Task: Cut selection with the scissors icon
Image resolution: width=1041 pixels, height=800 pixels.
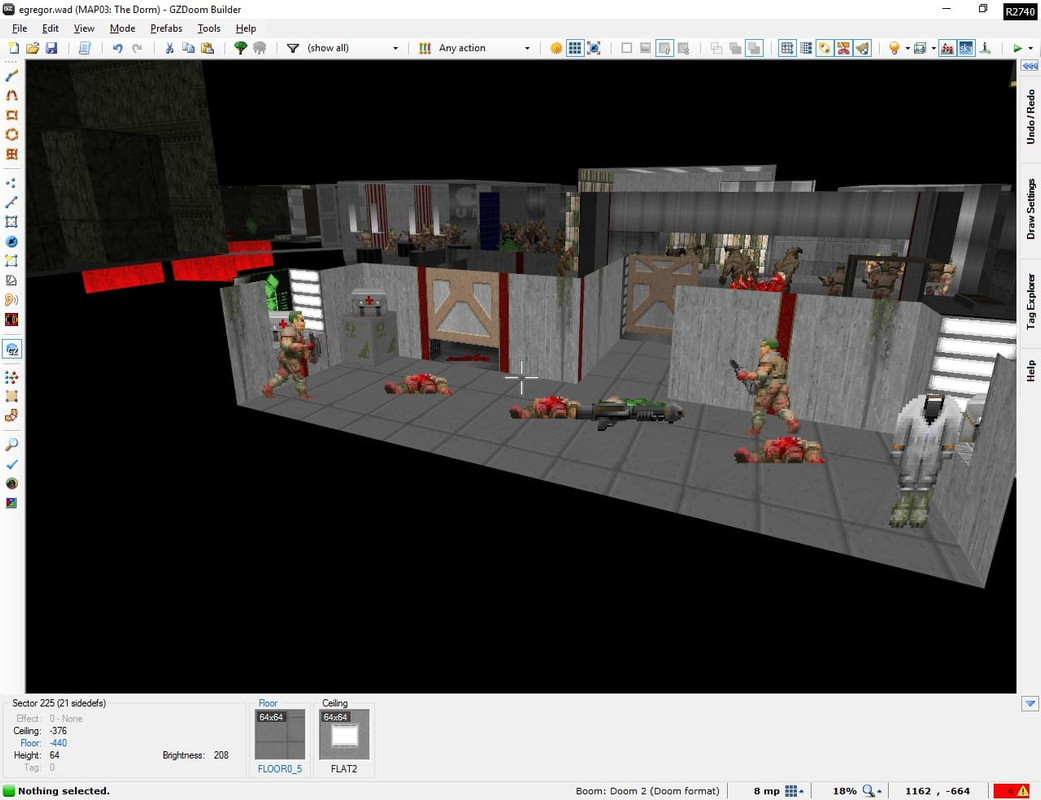Action: [169, 48]
